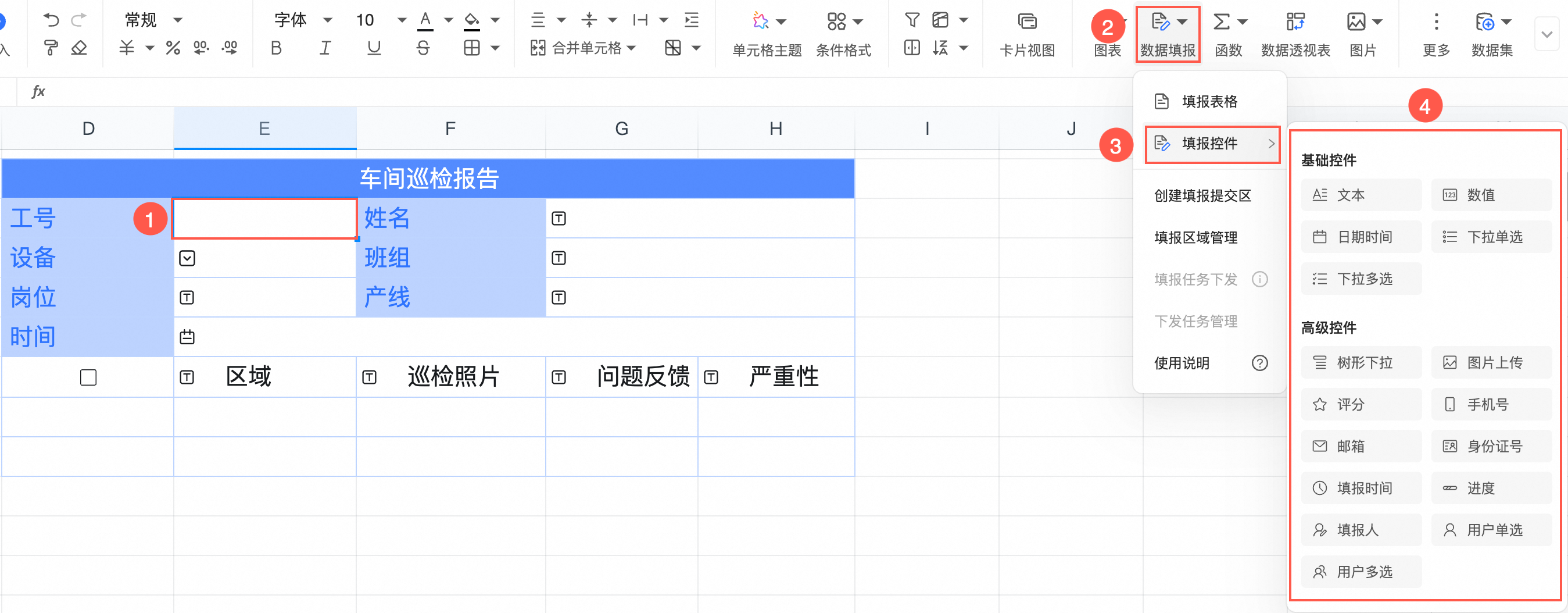Click the fill color bucket icon
Viewport: 1568px width, 613px height.
[x=472, y=20]
